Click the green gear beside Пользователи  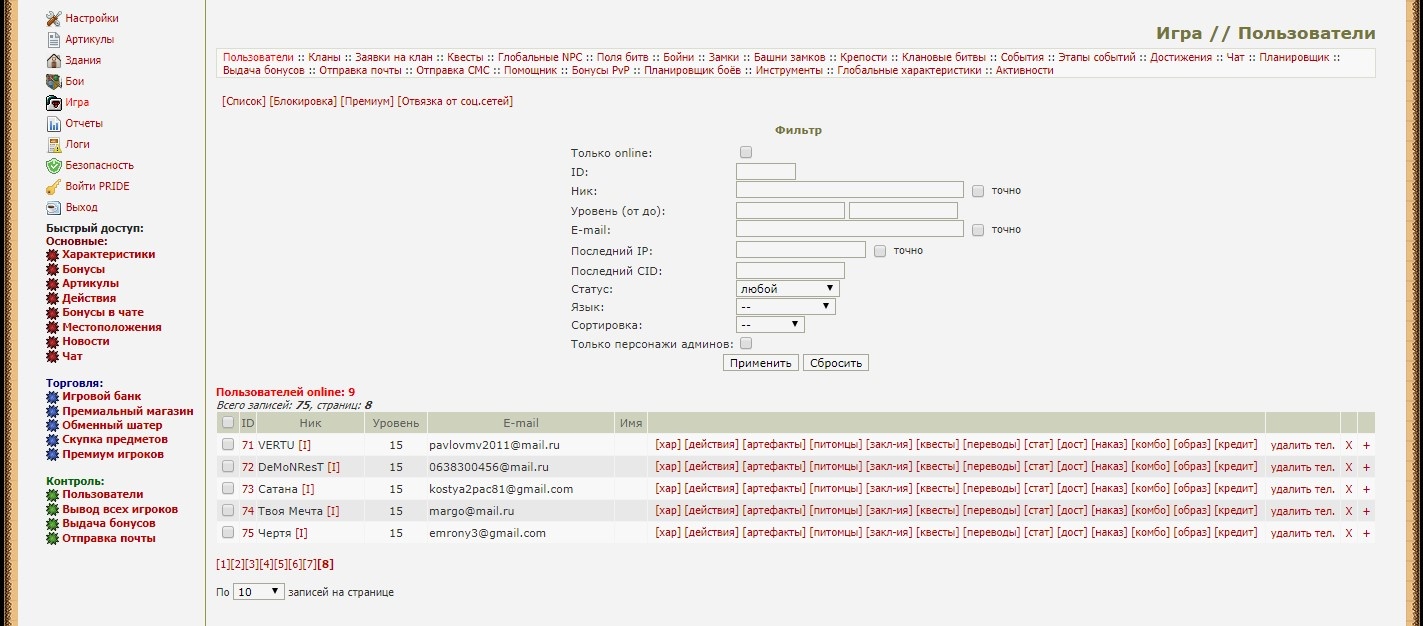(53, 494)
